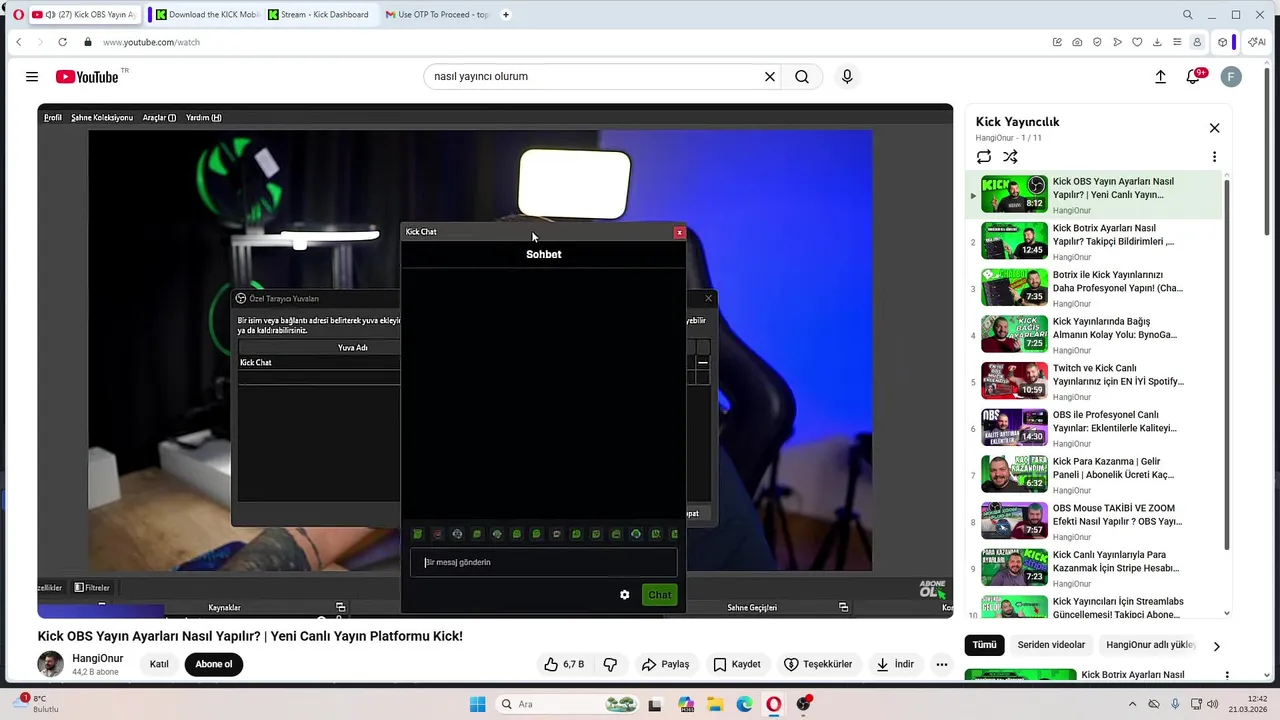Open Profil menu in OBS
Viewport: 1280px width, 720px height.
pos(53,118)
